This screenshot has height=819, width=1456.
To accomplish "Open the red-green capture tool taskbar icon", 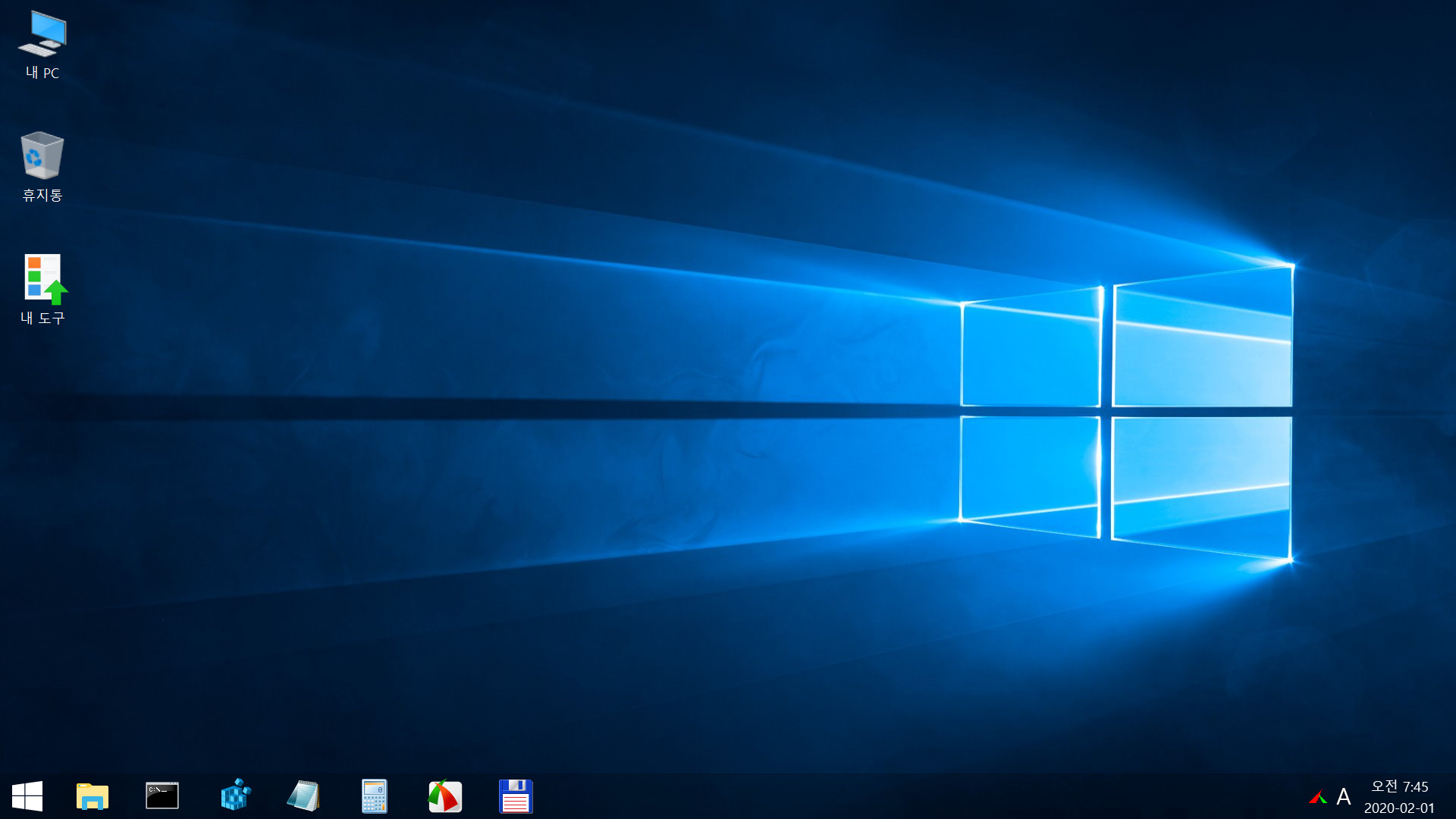I will point(445,796).
